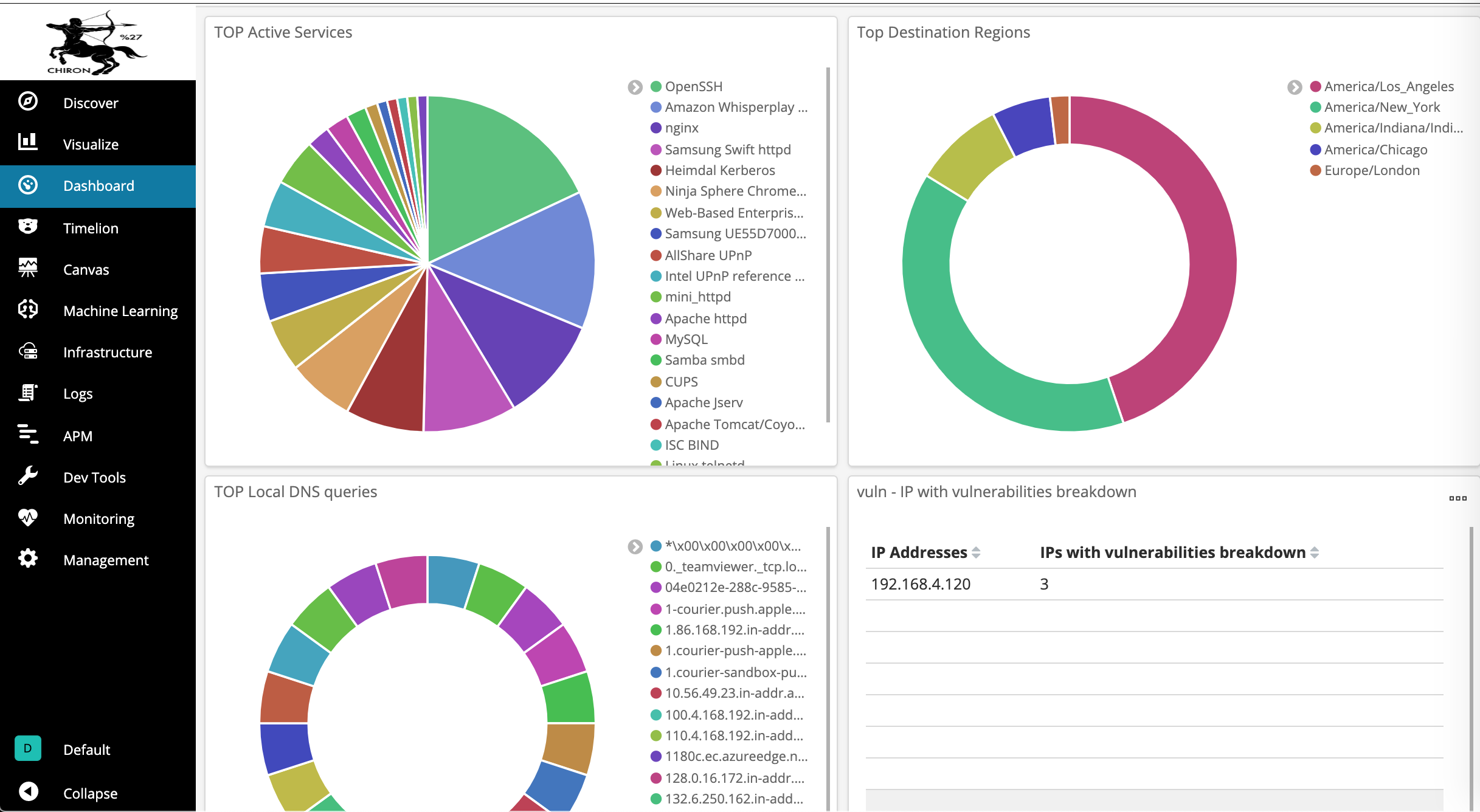Click MySQL legend entry
Viewport: 1480px width, 812px height.
679,339
